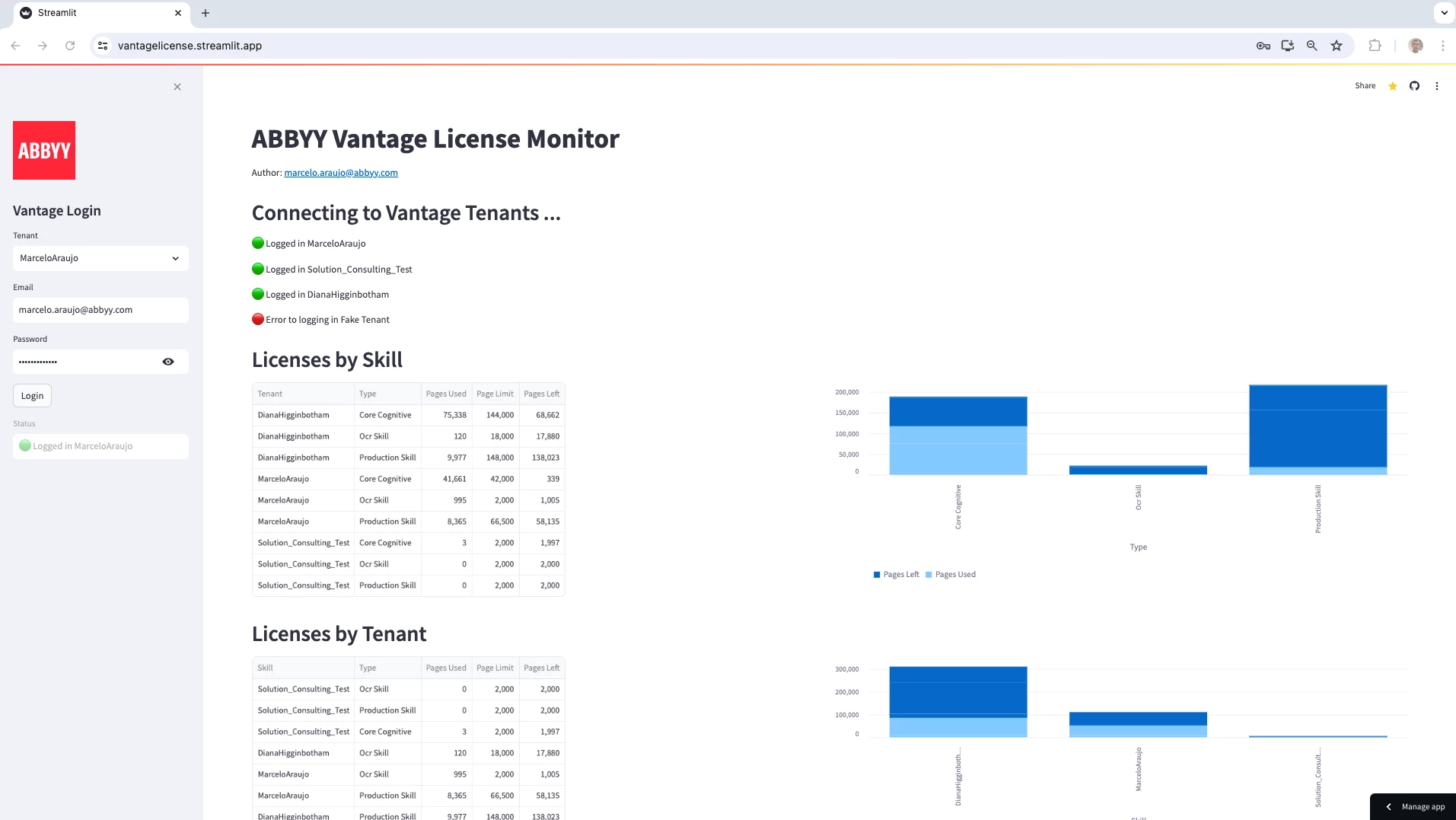Click the Logged in DianaHigginbotham status line
This screenshot has width=1456, height=820.
click(320, 295)
